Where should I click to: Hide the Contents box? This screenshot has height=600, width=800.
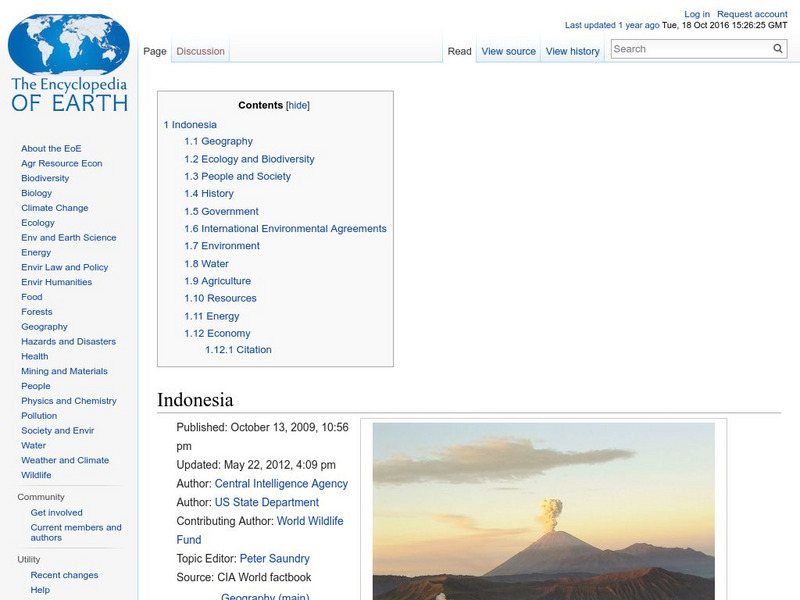click(x=297, y=104)
